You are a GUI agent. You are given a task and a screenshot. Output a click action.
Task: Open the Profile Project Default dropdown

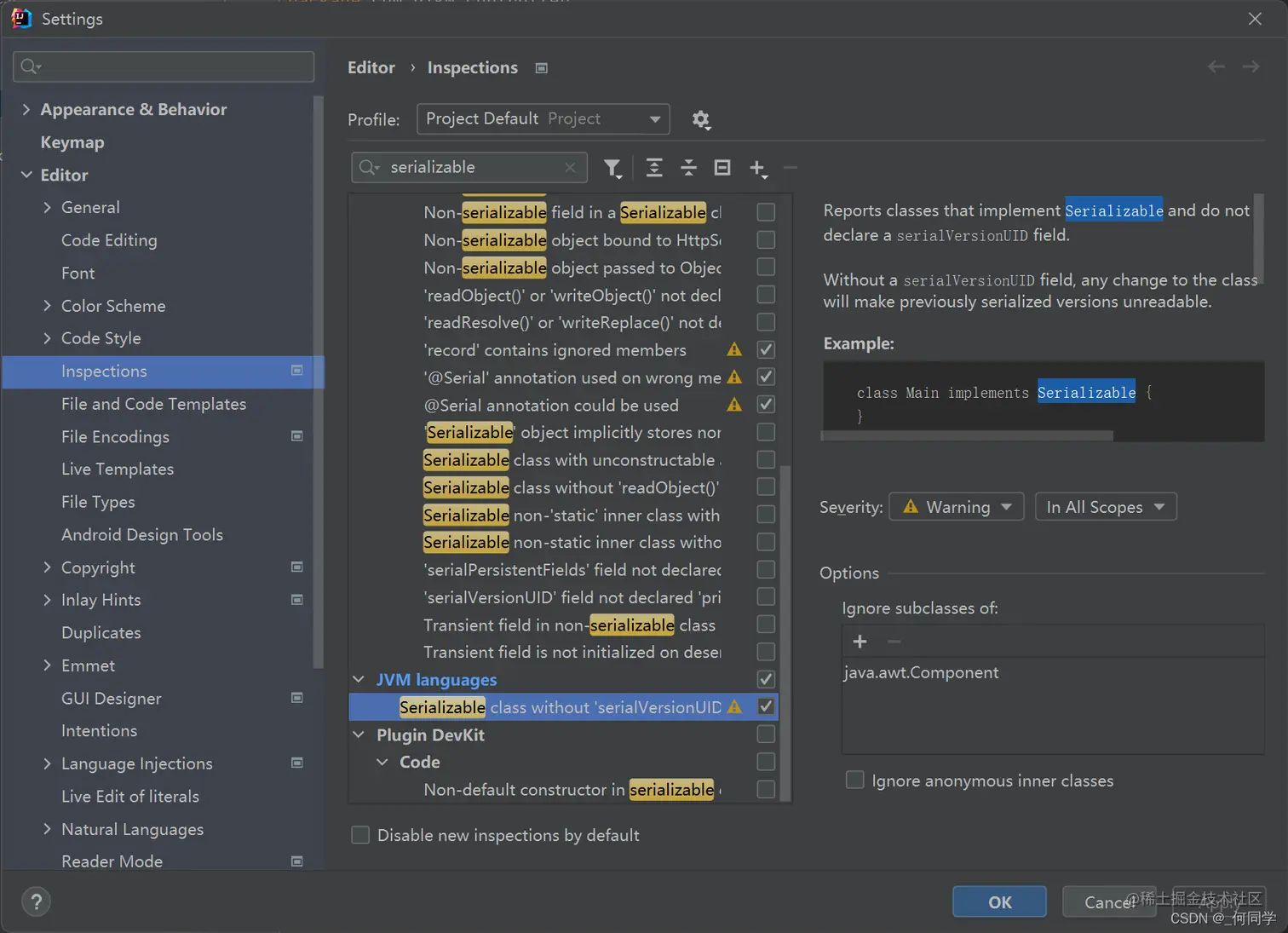[543, 119]
